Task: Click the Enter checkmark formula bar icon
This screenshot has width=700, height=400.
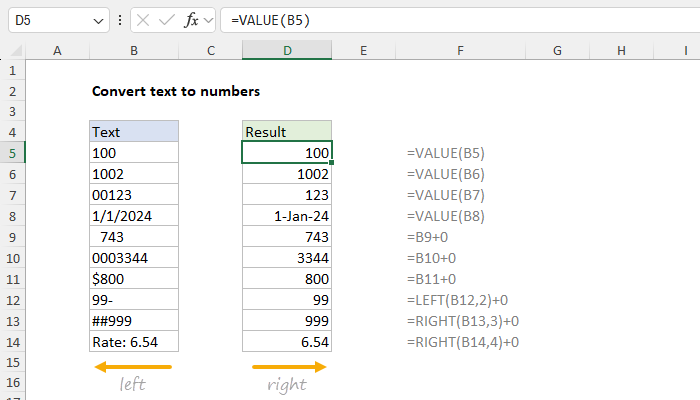Action: point(167,20)
